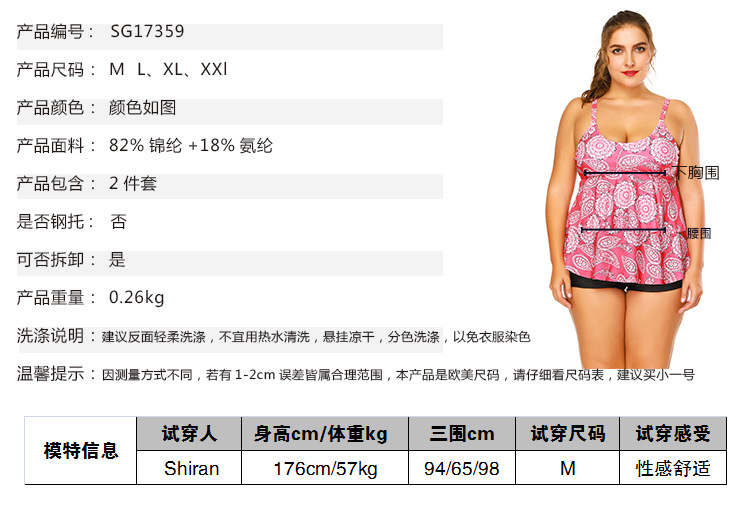
Task: Click the 176cm/57kg table cell
Action: point(325,468)
